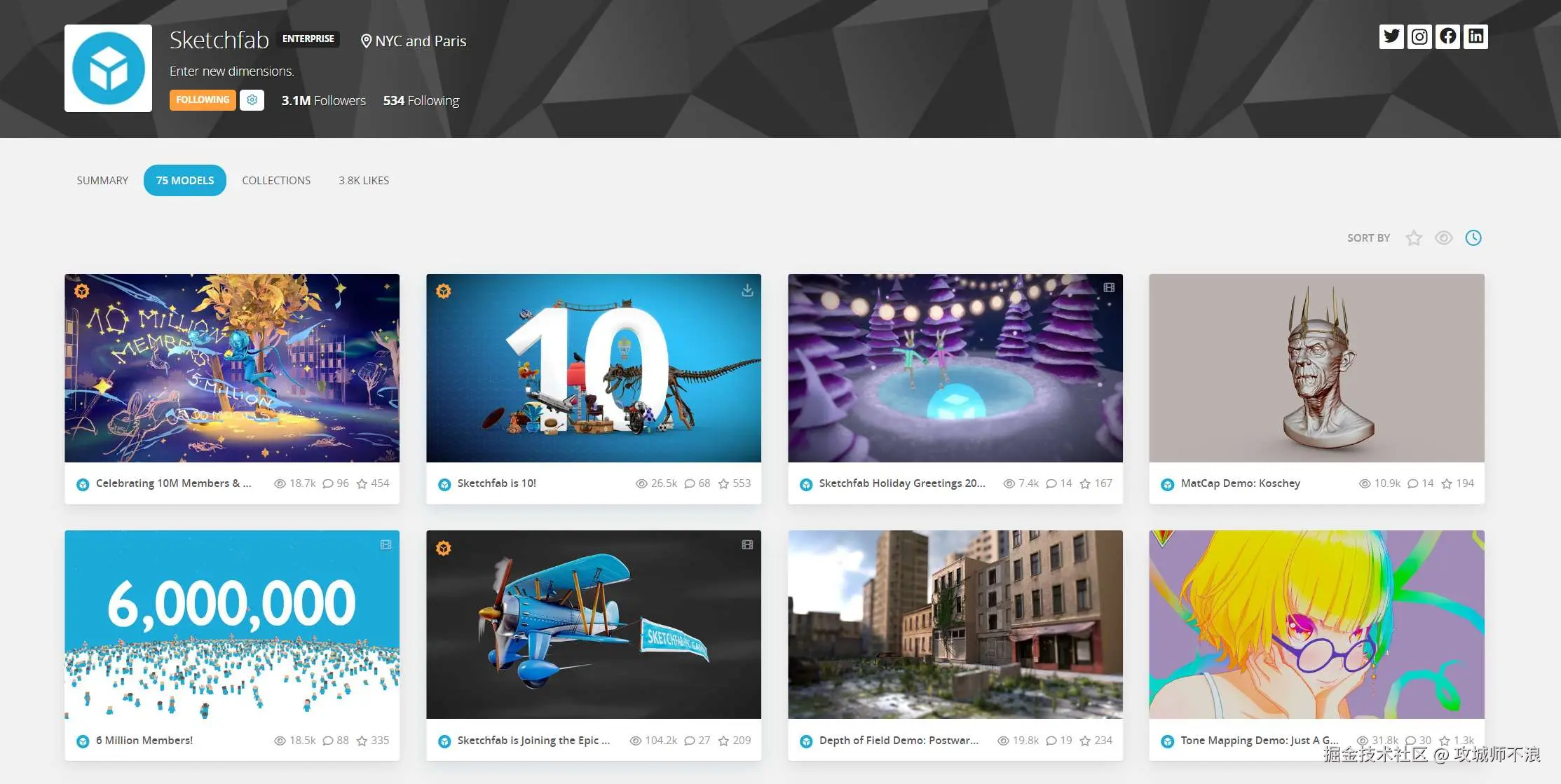Sort models by most liked star
The height and width of the screenshot is (784, 1561).
pos(1414,238)
